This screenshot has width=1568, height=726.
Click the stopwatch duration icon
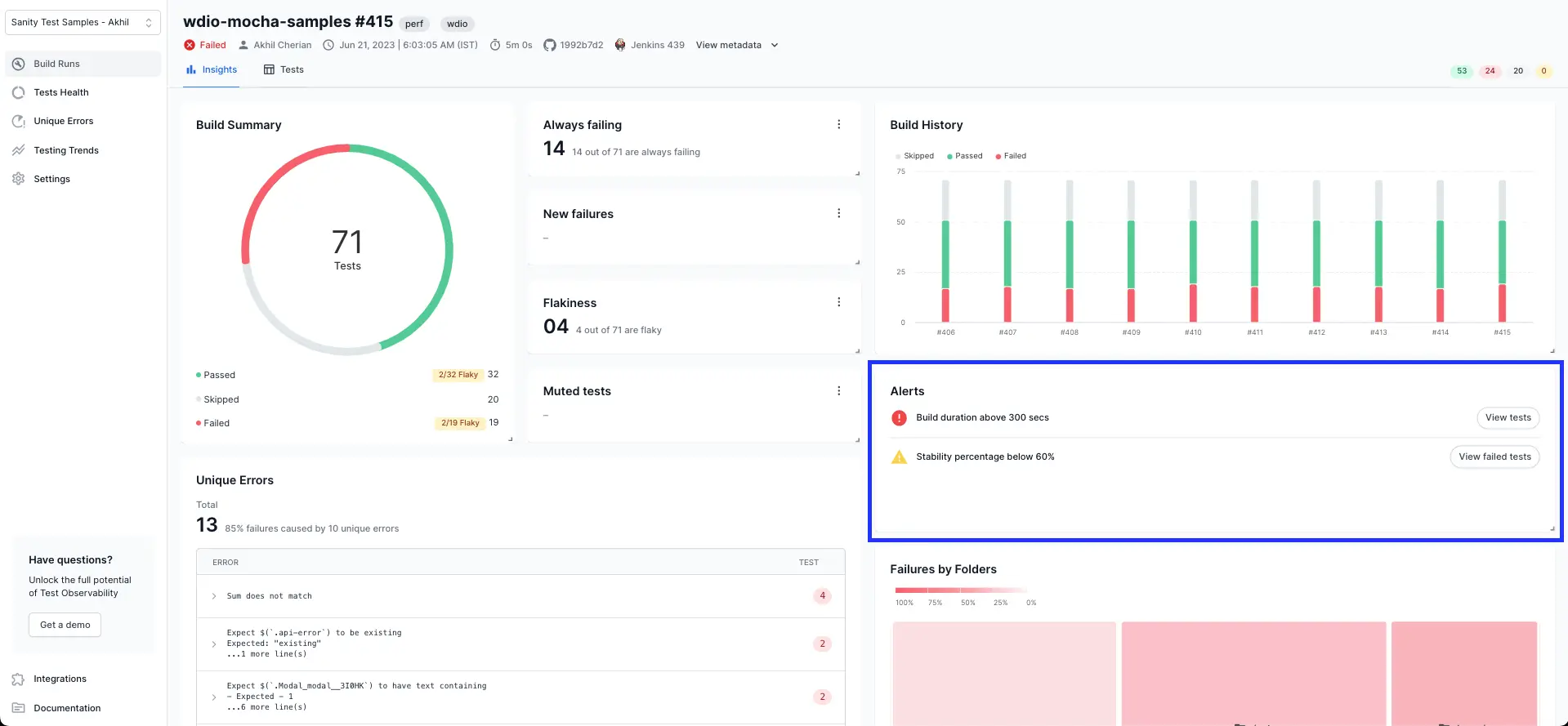(495, 45)
